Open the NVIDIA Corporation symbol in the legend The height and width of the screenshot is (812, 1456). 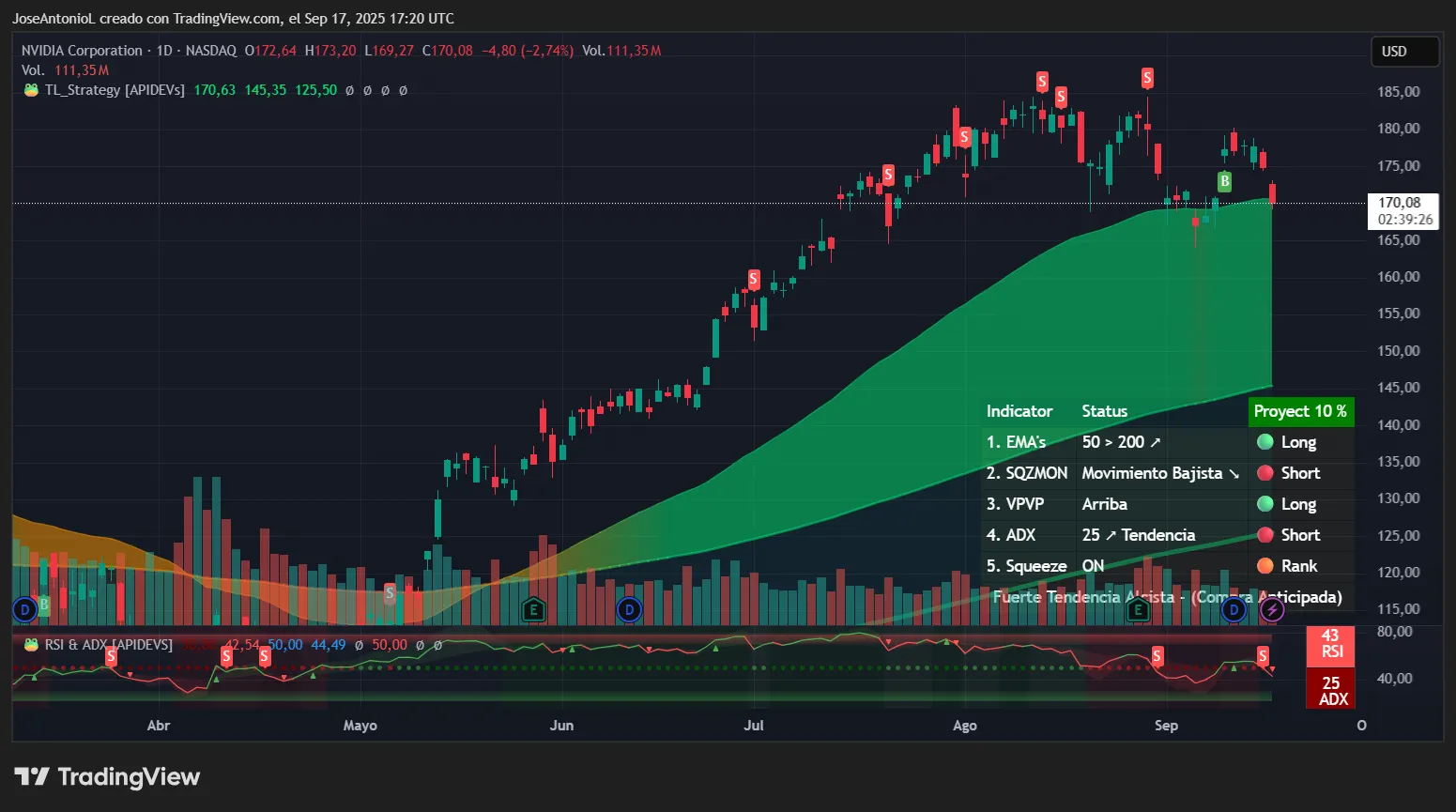coord(83,51)
